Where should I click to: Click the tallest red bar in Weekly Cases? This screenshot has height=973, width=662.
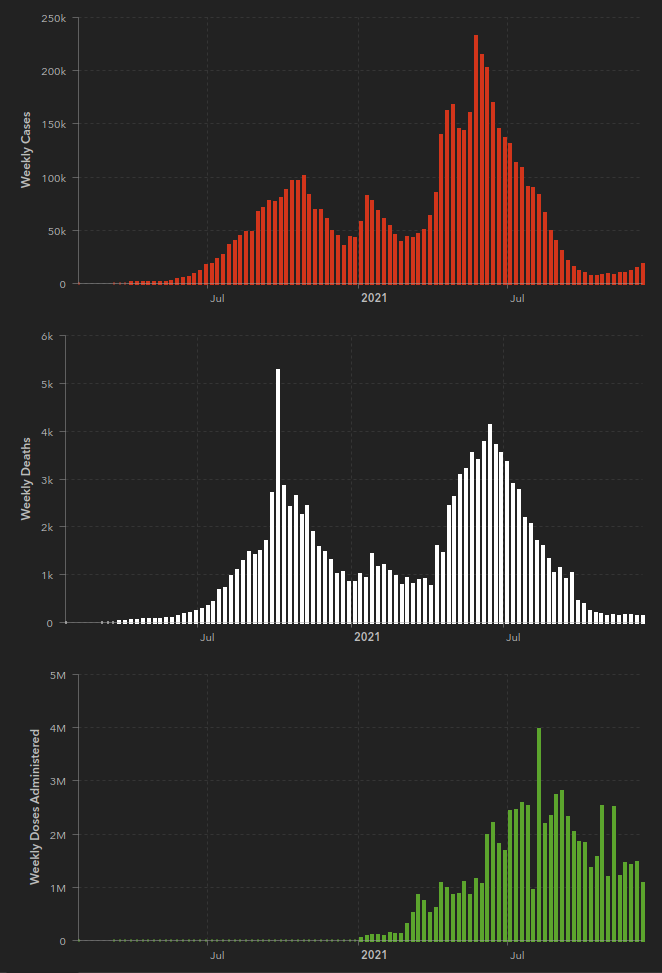click(x=475, y=160)
